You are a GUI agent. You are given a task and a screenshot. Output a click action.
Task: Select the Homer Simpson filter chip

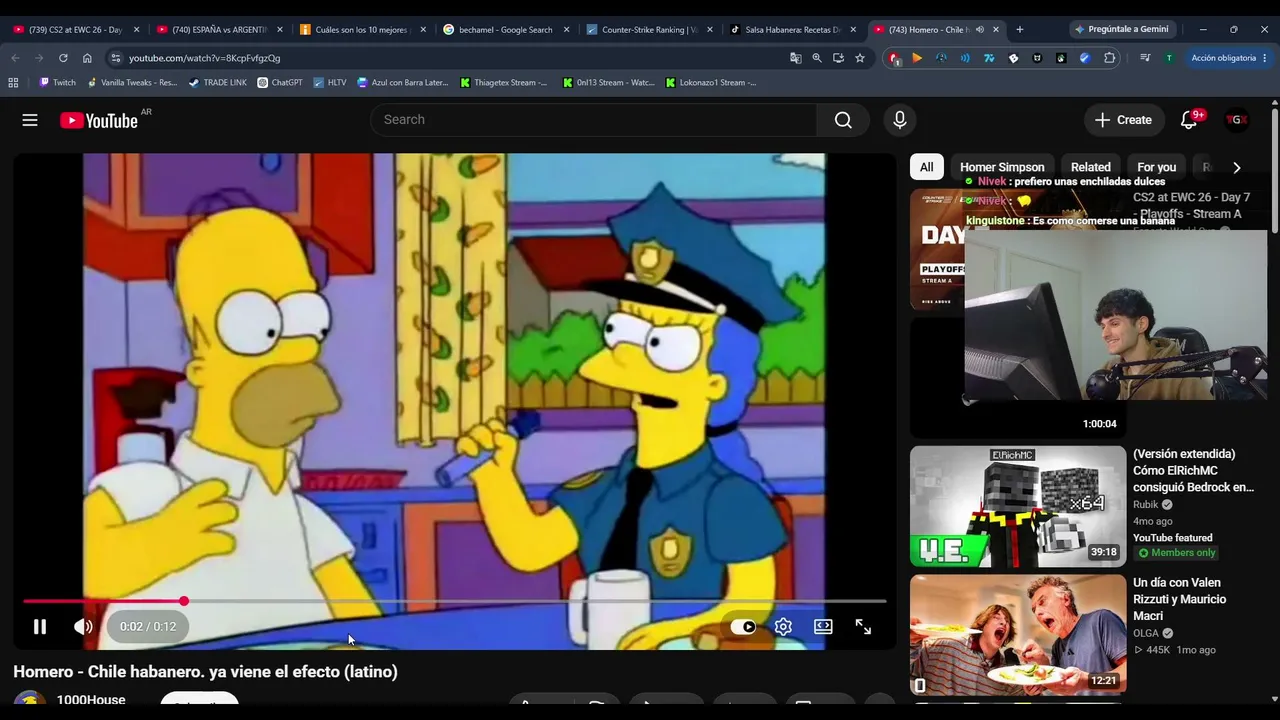tap(1002, 167)
